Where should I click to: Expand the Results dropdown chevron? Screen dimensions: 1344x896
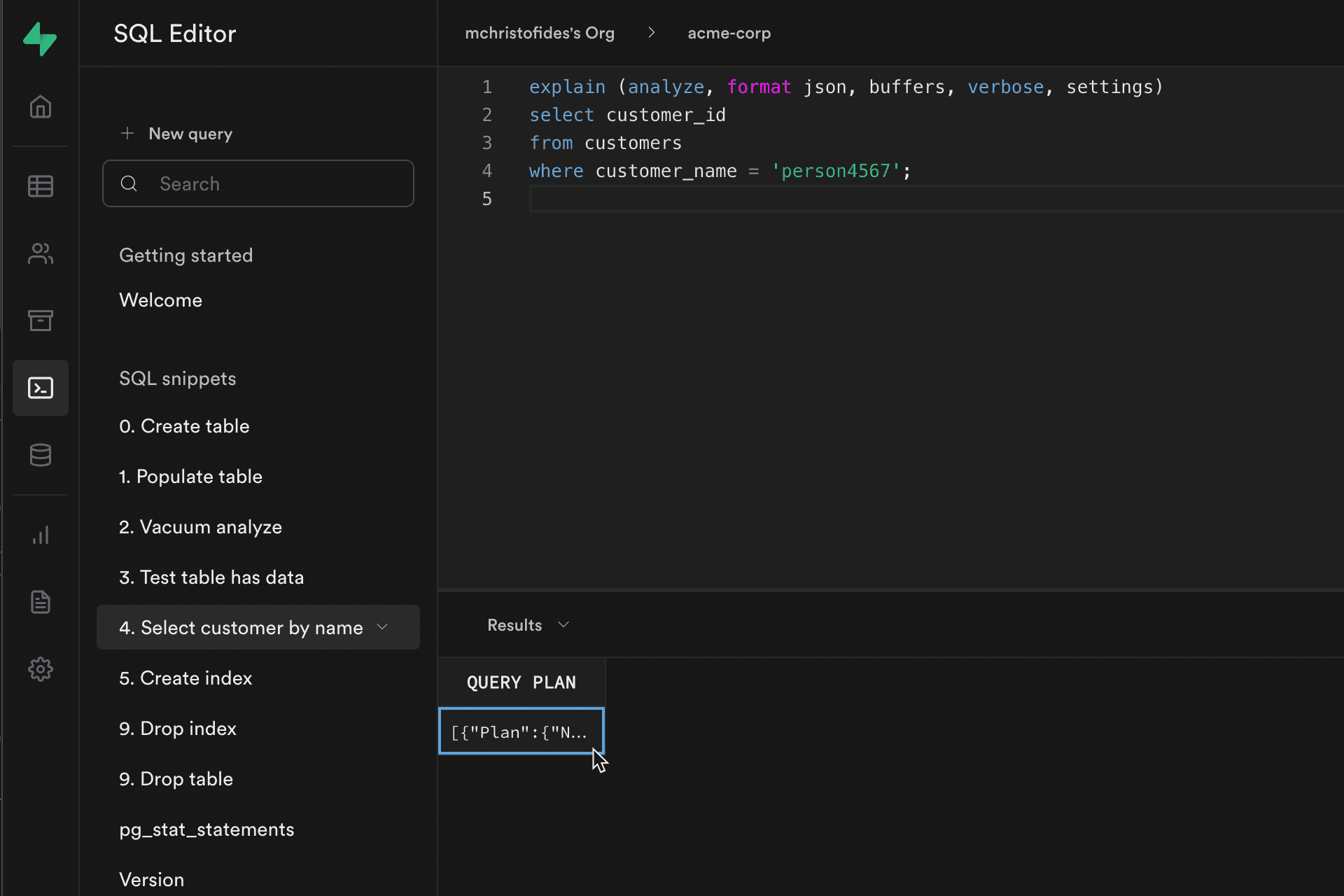point(563,624)
